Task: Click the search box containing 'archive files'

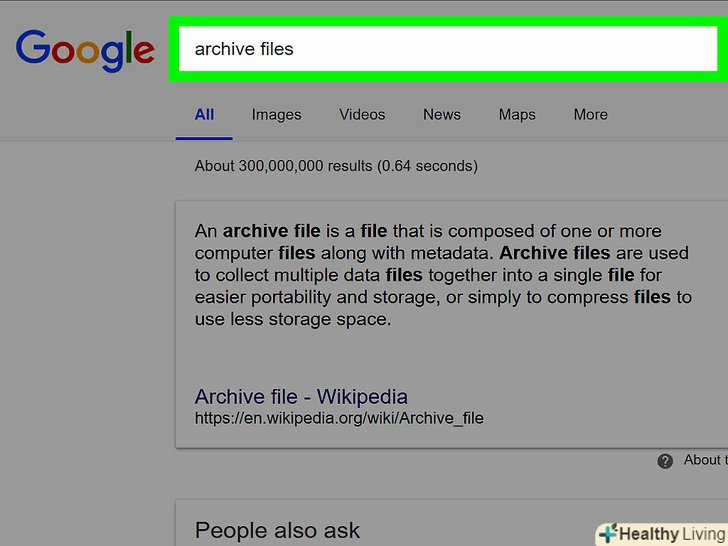Action: tap(444, 48)
